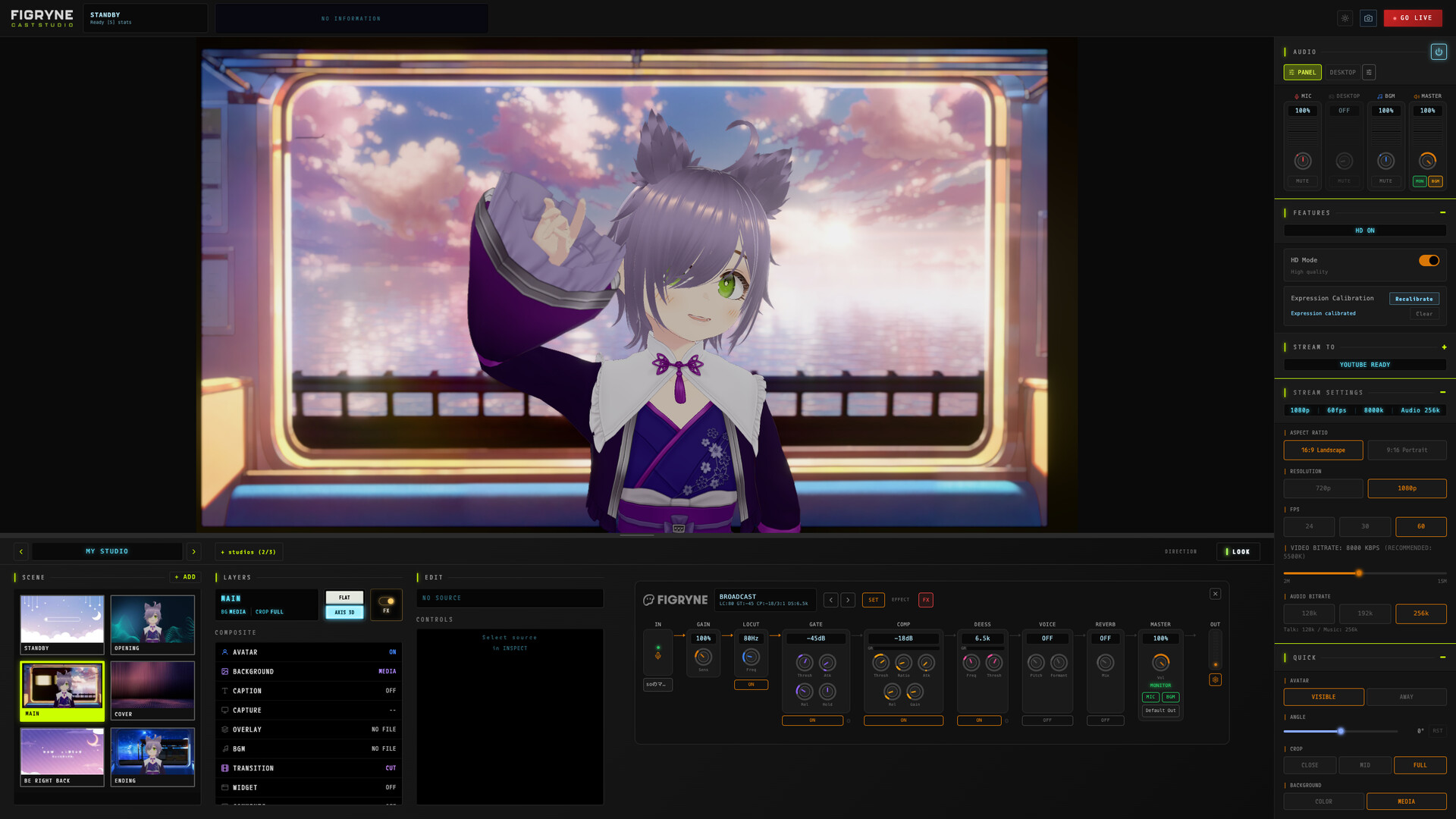Collapse the Quick section

[1442, 657]
